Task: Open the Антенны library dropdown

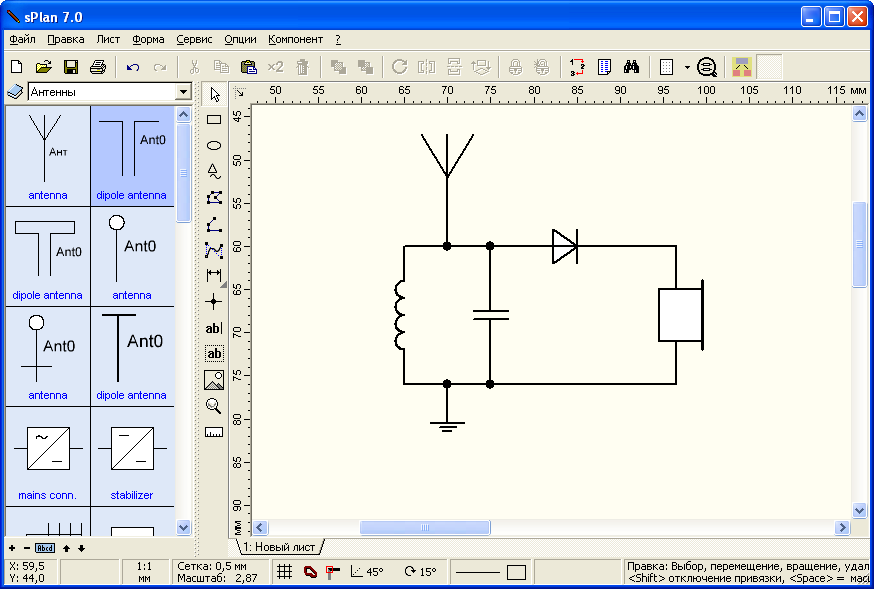Action: click(x=182, y=92)
